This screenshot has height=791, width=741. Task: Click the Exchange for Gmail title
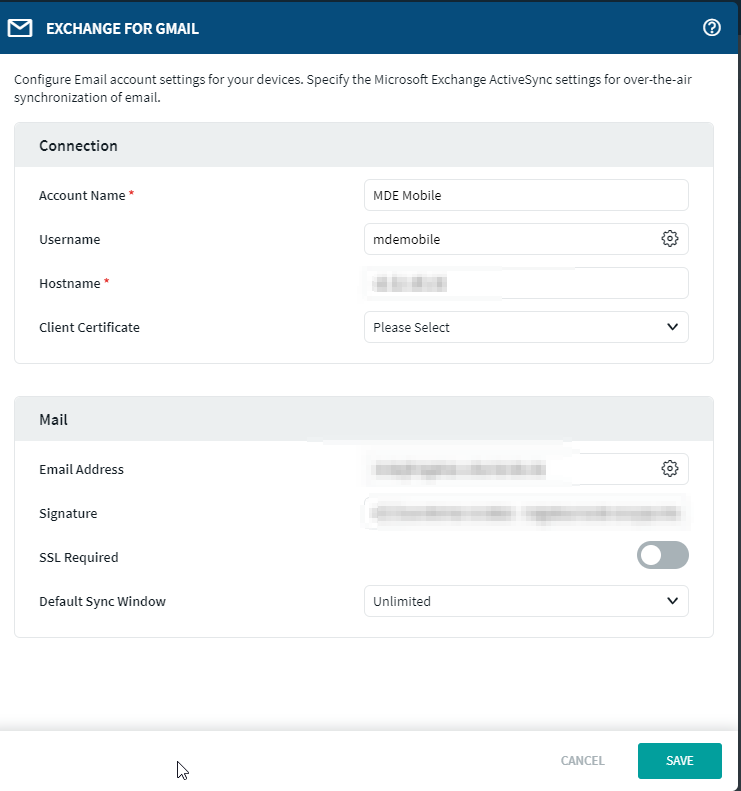[122, 29]
